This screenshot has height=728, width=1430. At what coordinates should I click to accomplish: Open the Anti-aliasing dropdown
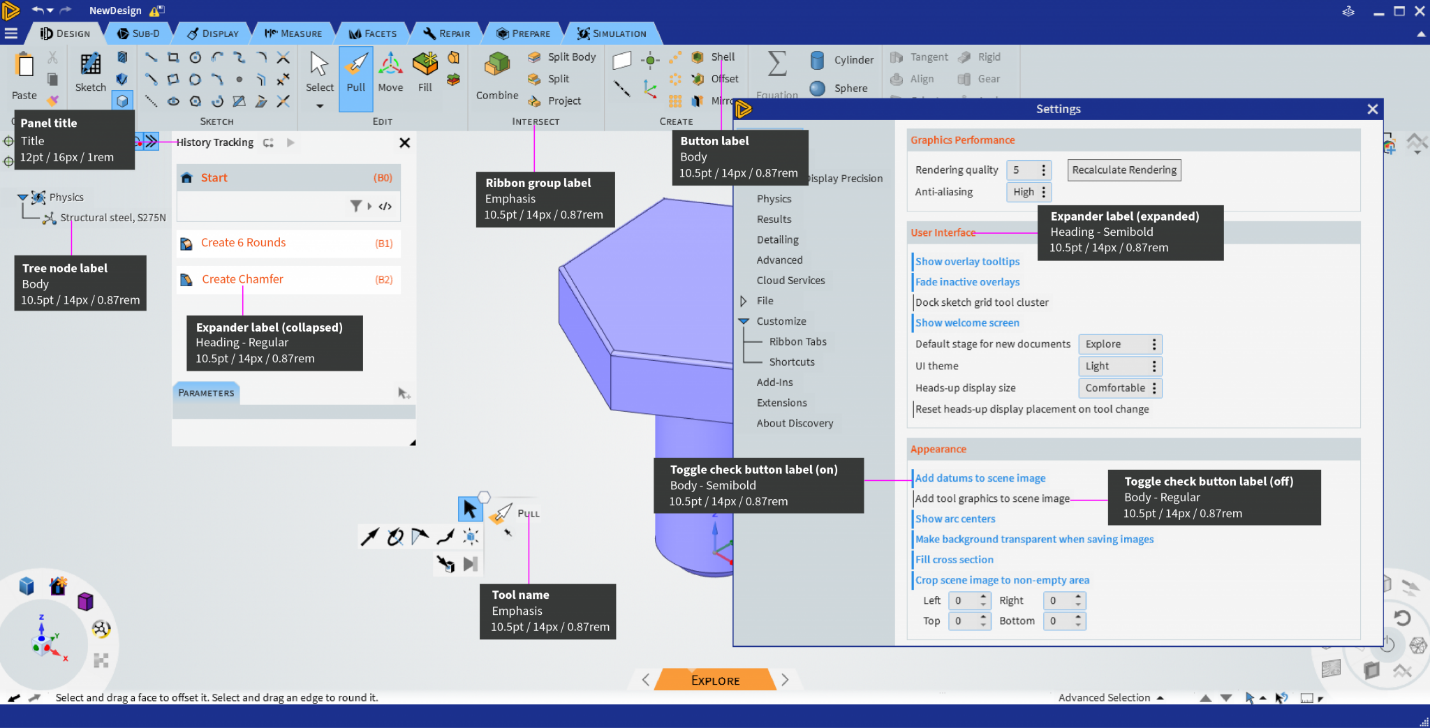1029,192
